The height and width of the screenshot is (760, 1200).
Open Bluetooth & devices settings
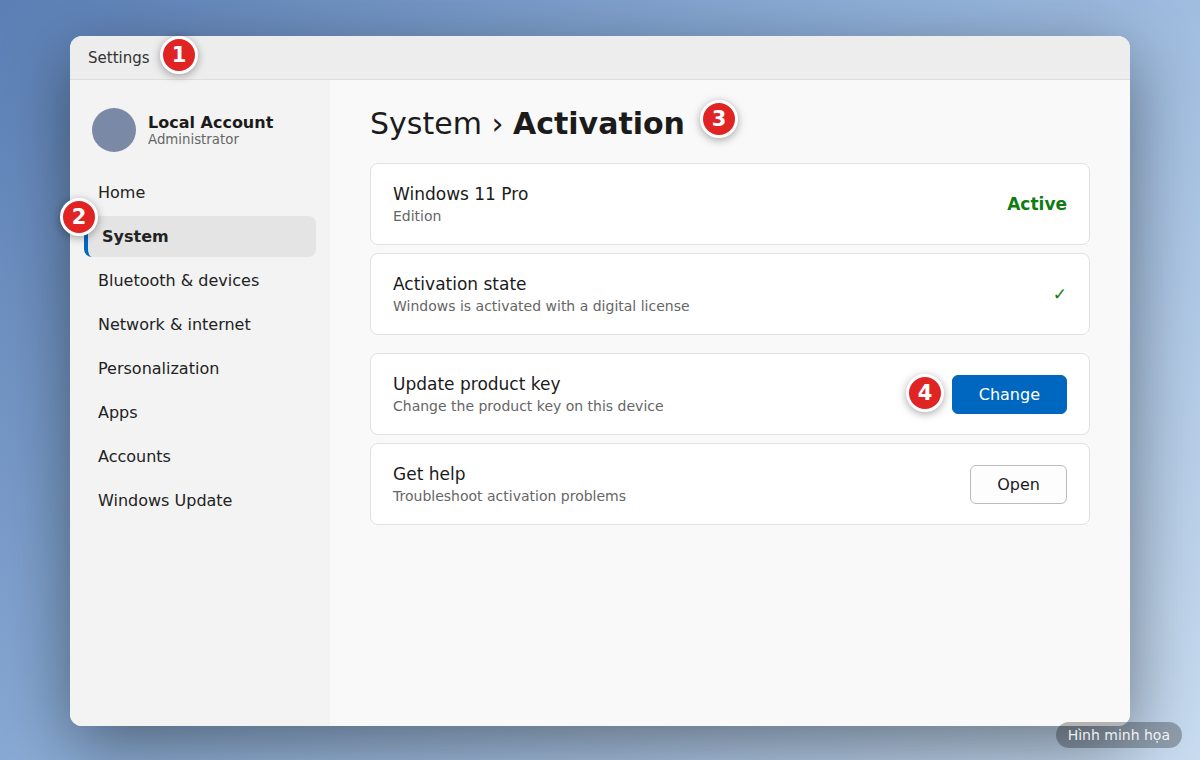tap(200, 280)
